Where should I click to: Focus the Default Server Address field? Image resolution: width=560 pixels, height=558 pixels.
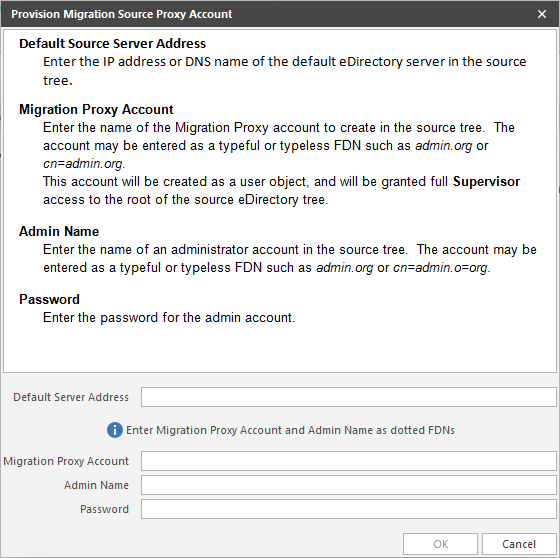(x=349, y=397)
